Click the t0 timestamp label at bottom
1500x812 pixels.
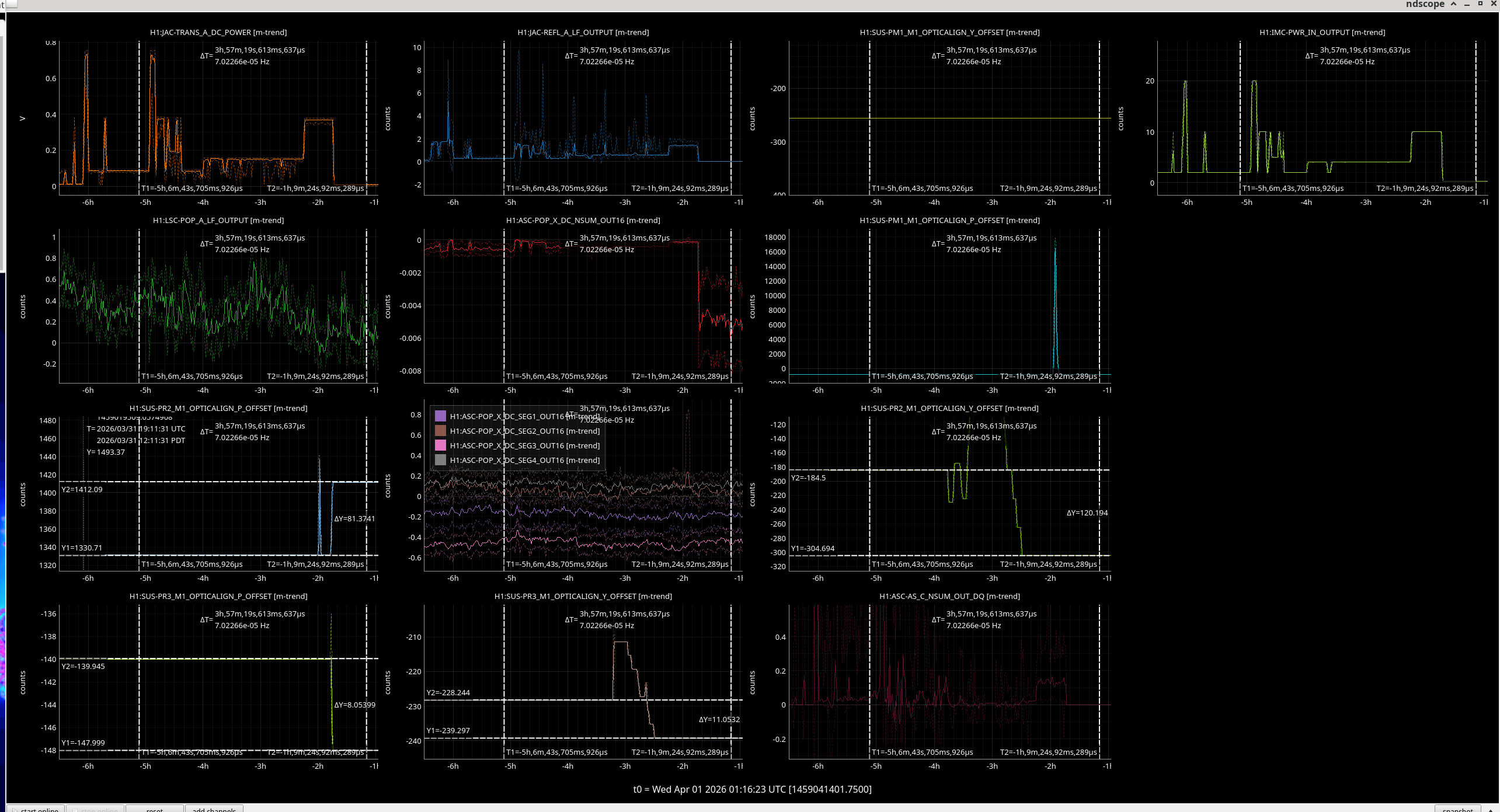[752, 789]
